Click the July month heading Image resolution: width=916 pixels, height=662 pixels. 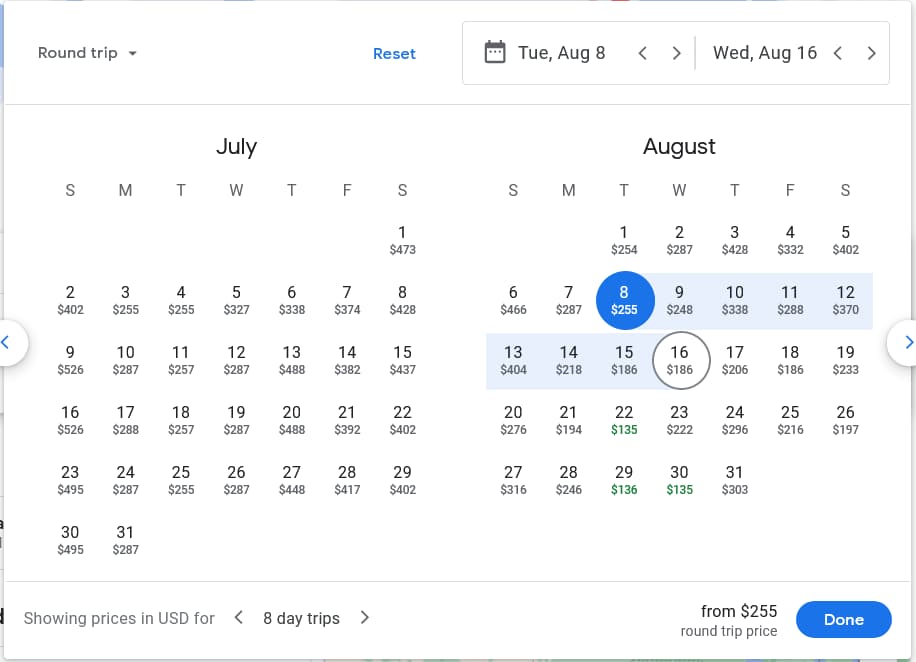[x=237, y=146]
